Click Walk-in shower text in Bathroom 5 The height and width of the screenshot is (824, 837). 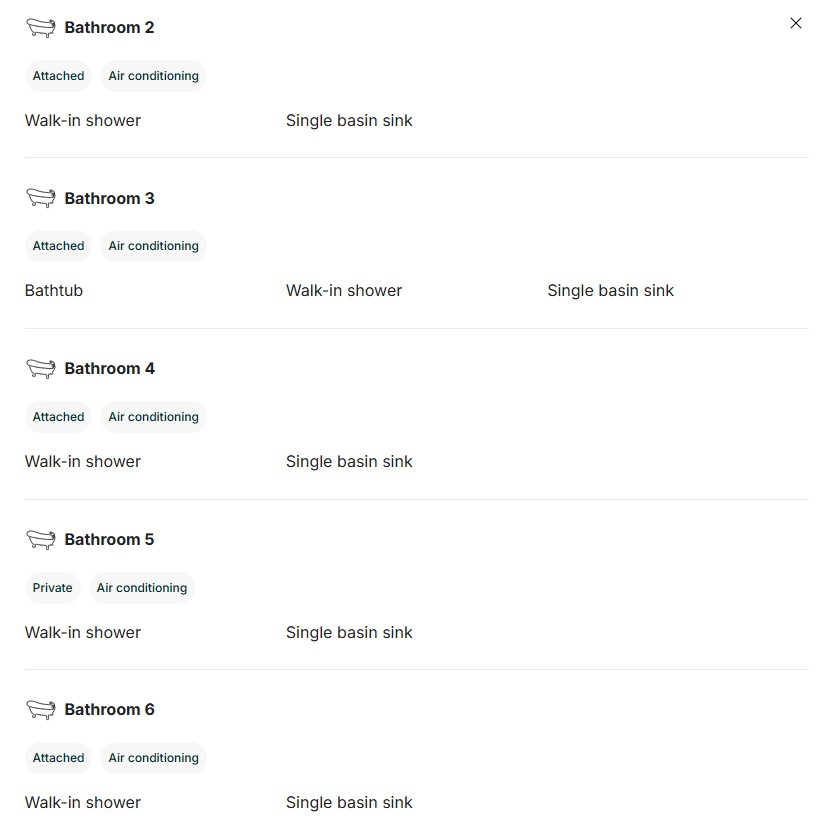[83, 632]
